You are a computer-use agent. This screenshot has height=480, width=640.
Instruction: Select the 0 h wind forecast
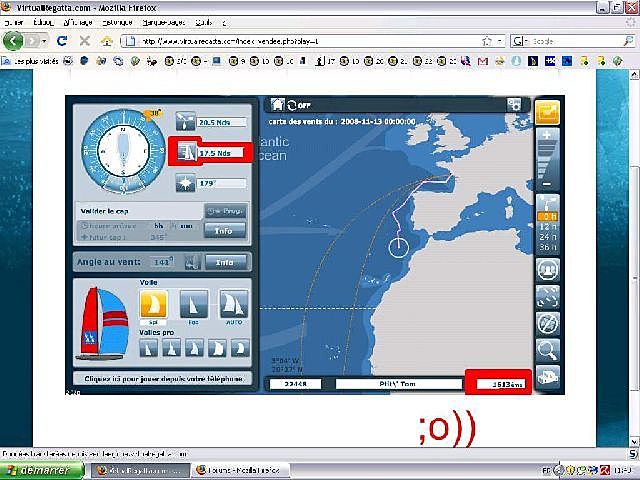click(548, 217)
